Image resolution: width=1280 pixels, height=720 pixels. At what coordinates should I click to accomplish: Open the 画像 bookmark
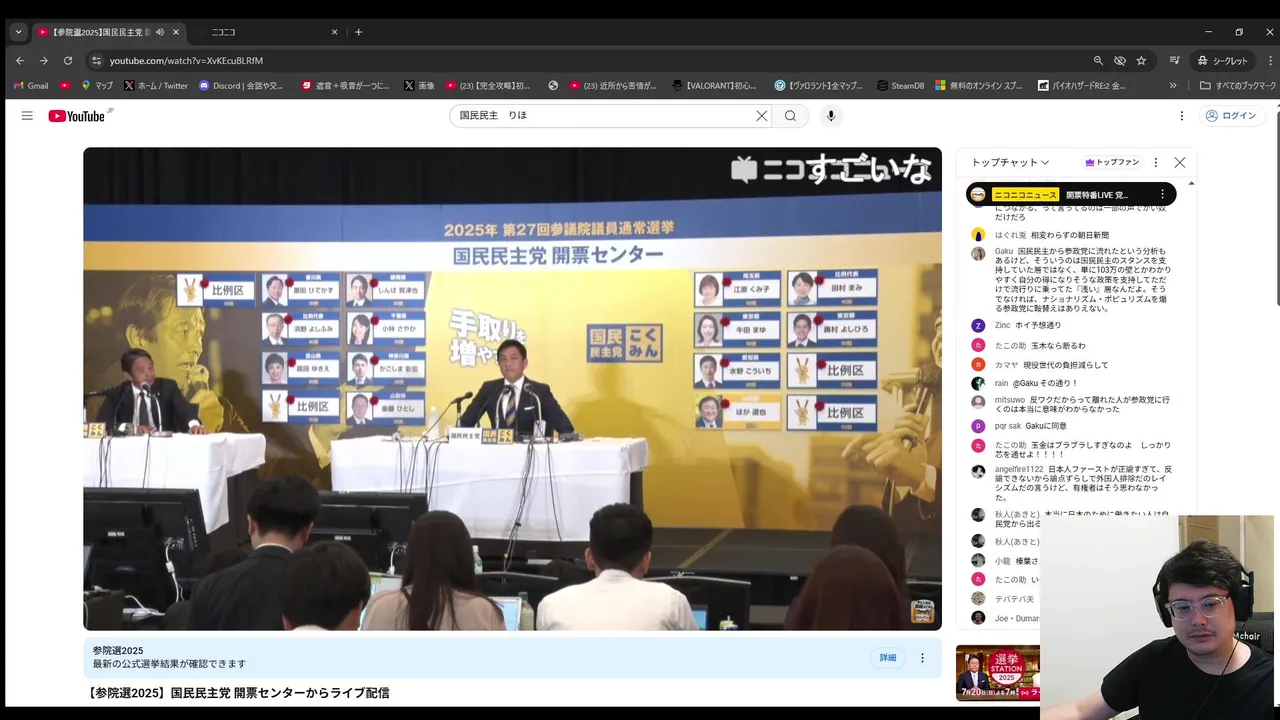(419, 86)
